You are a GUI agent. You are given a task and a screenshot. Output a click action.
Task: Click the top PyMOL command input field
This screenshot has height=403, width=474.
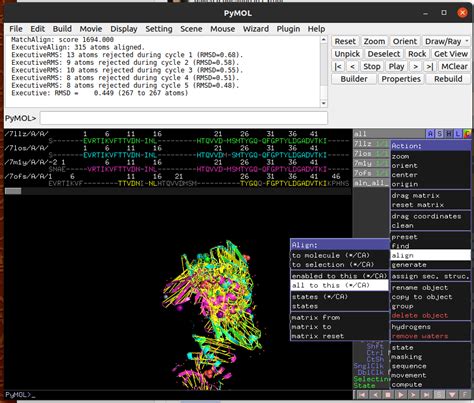coord(184,118)
